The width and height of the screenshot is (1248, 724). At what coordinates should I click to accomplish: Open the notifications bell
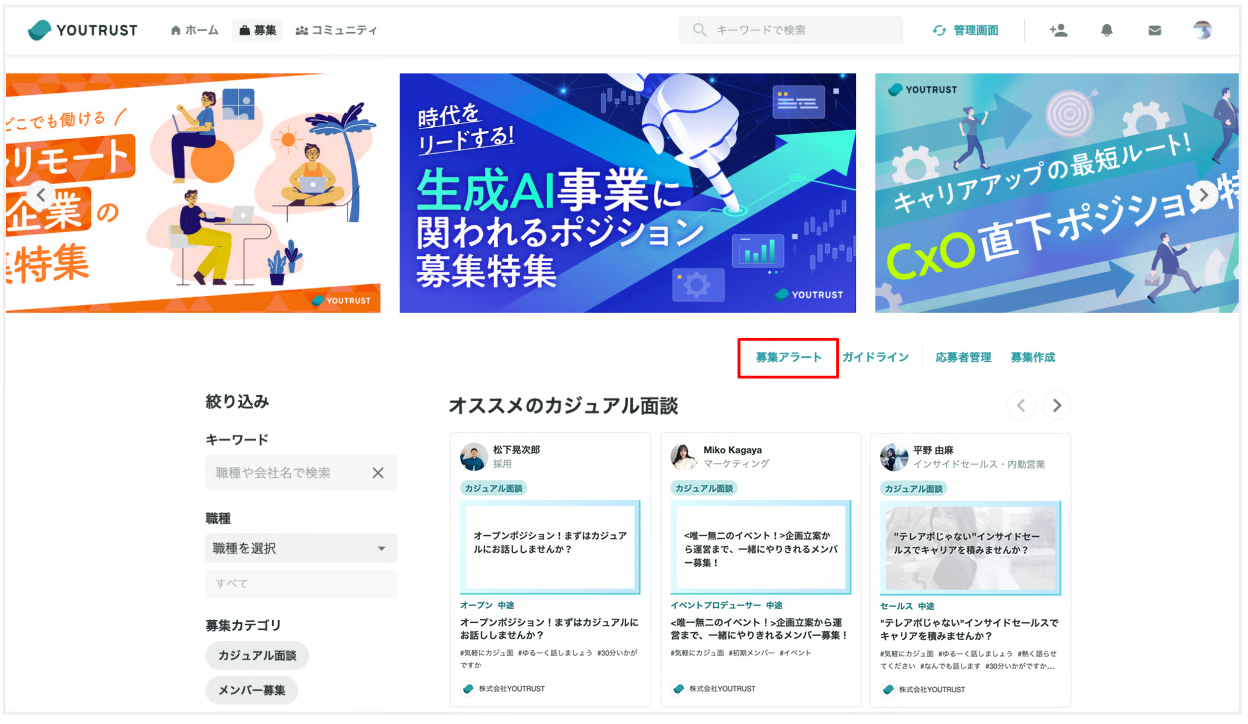[x=1107, y=30]
